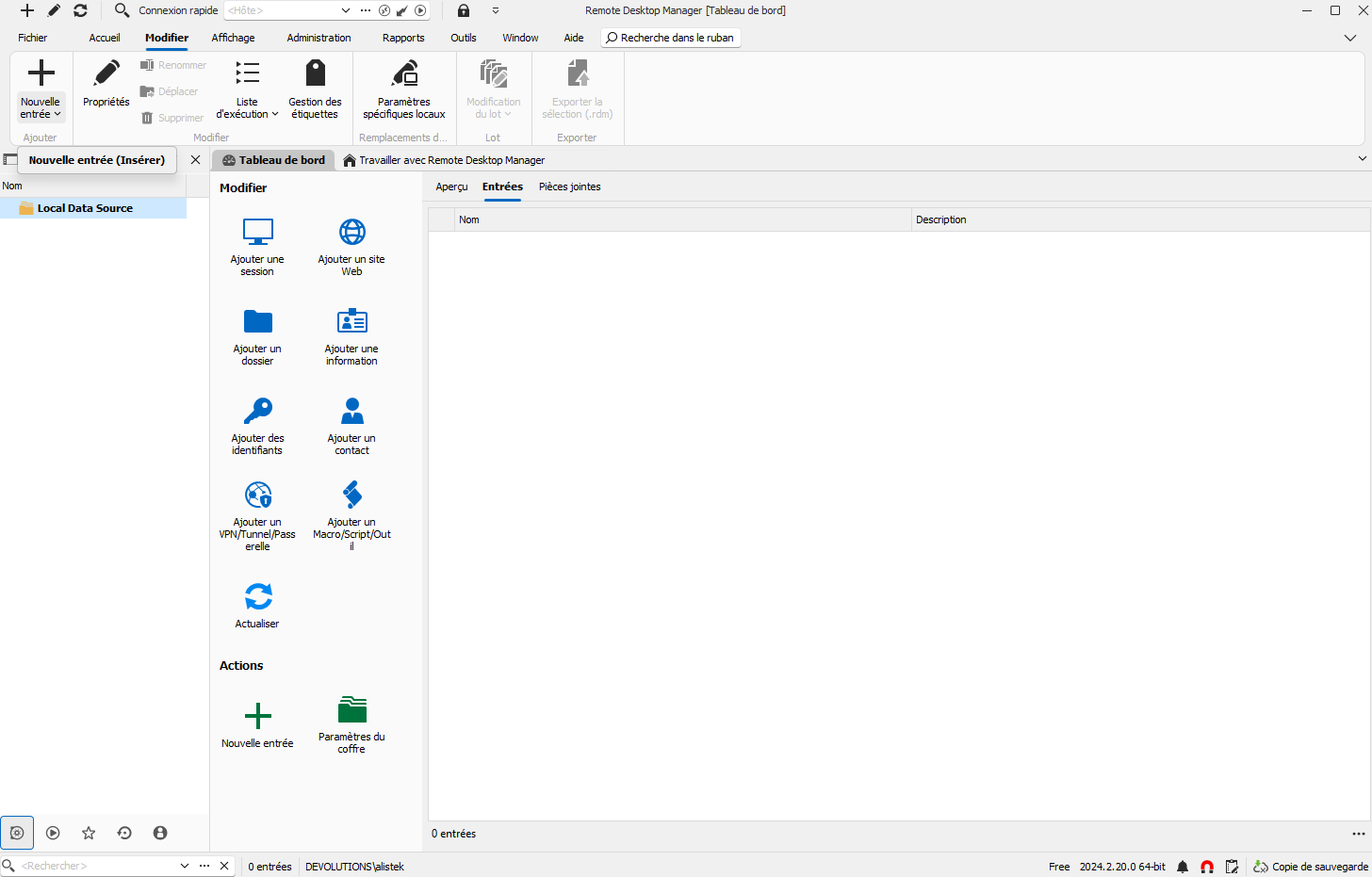Switch to the Affichage ribbon tab
Viewport: 1372px width, 877px height.
(233, 38)
